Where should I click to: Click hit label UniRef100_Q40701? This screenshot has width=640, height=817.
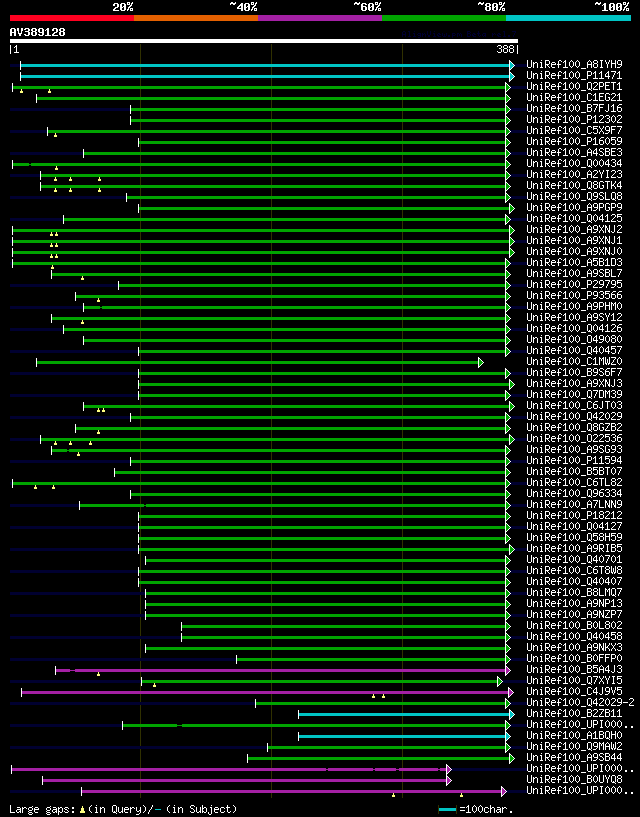(x=574, y=559)
